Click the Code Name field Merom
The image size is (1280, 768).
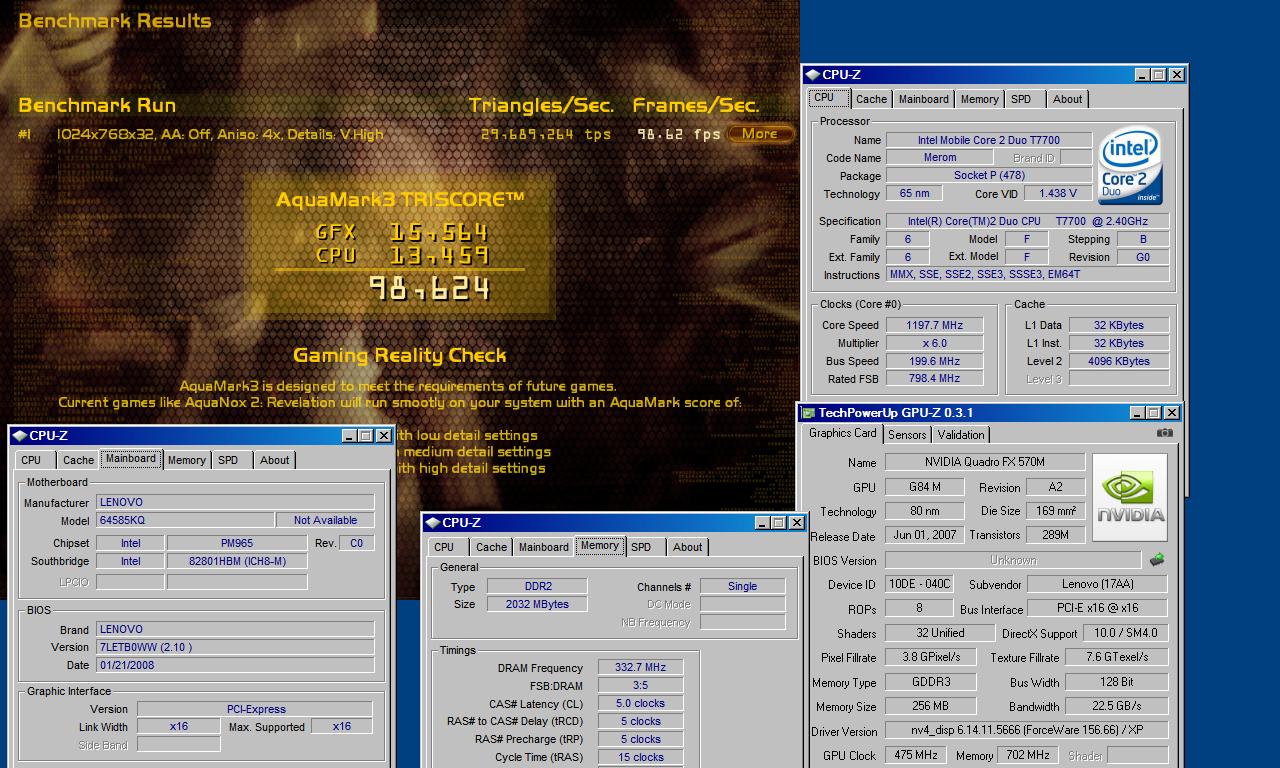coord(939,158)
